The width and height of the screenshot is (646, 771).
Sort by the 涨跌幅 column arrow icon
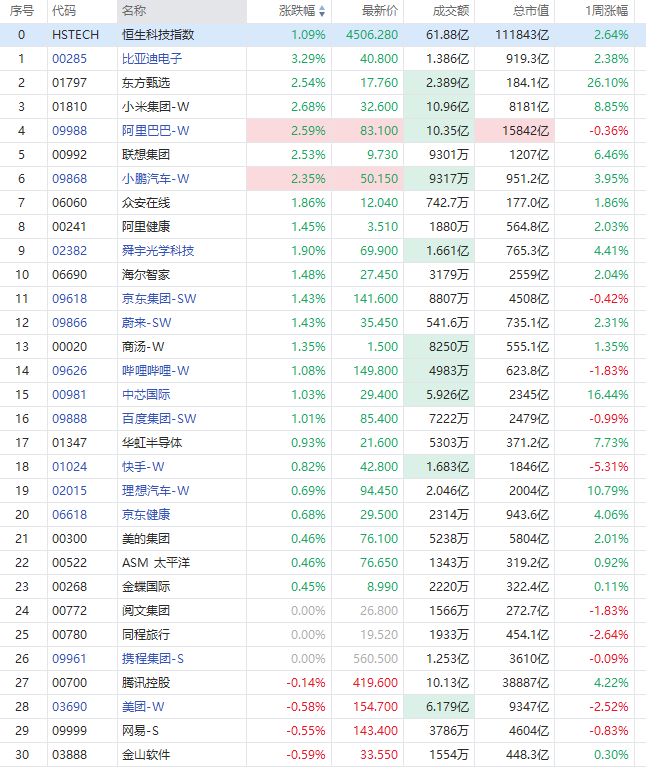pyautogui.click(x=322, y=11)
